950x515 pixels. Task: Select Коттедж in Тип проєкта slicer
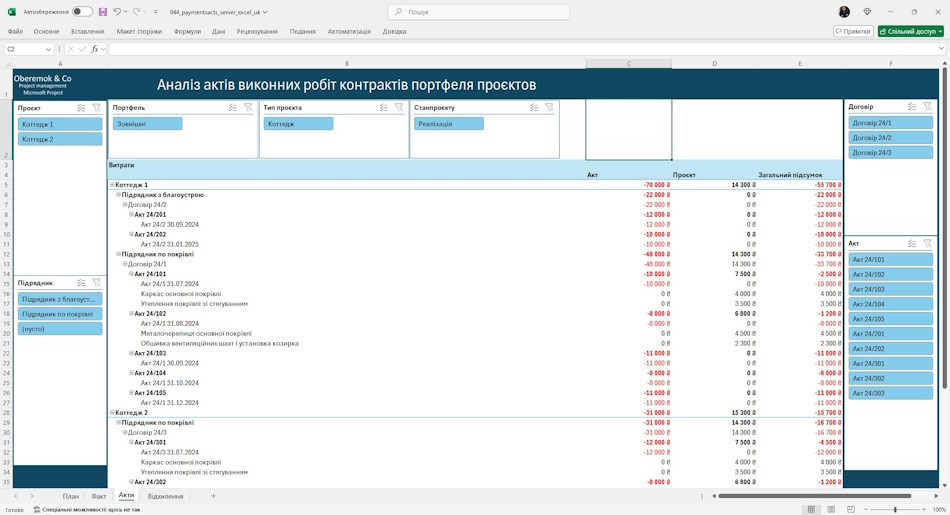coord(298,124)
